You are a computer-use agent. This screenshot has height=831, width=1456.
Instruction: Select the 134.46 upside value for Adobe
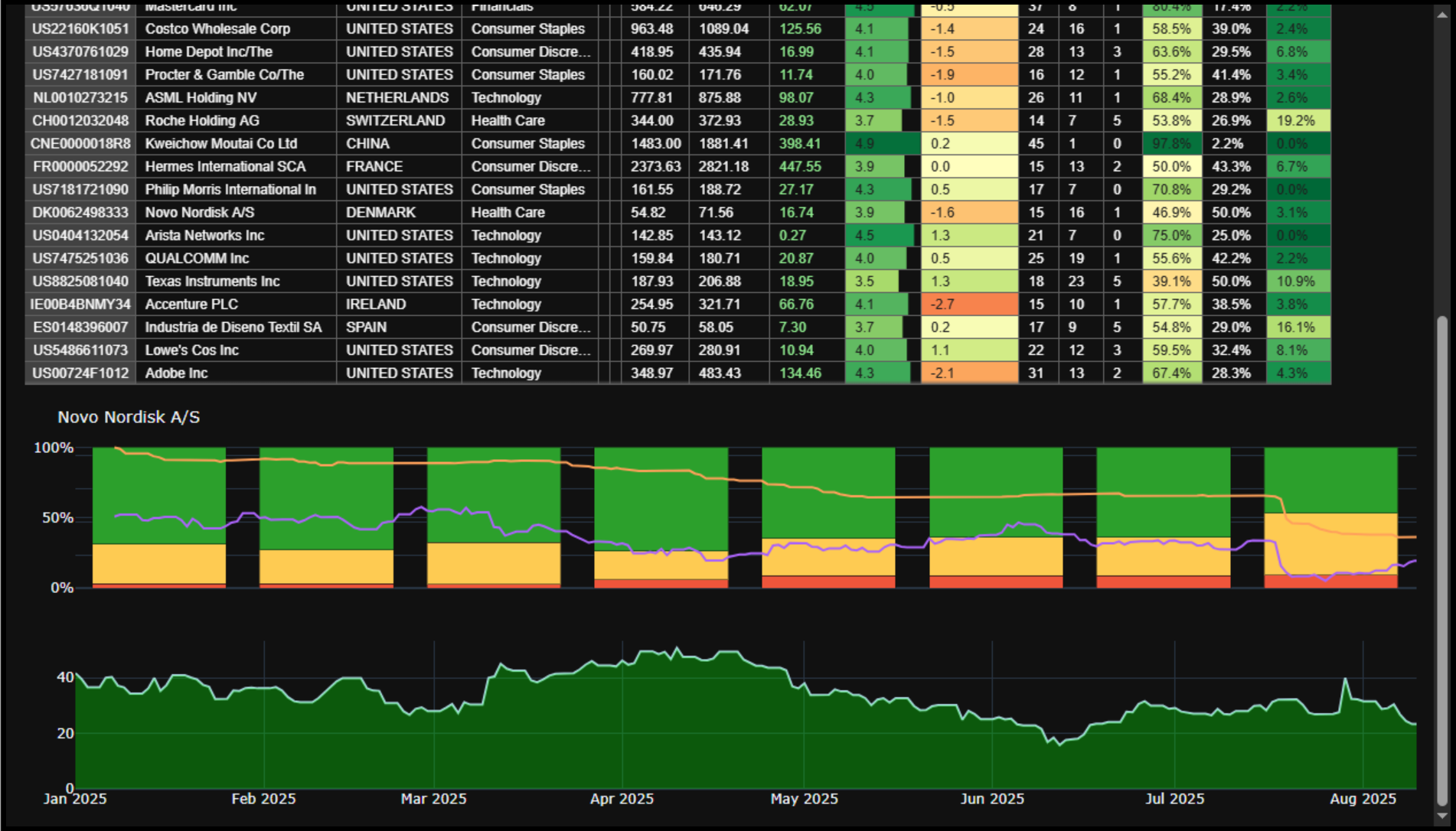coord(807,373)
